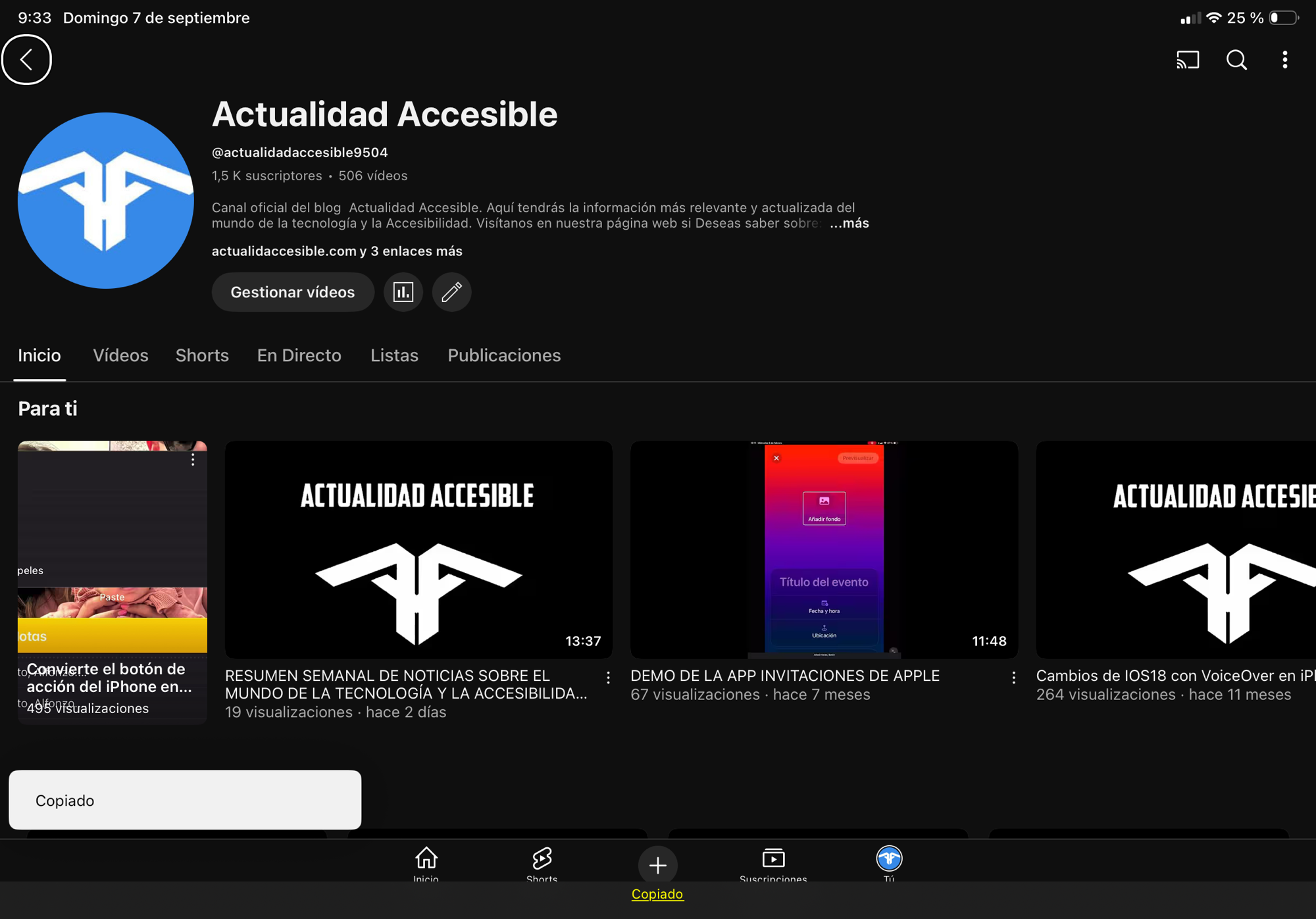Open channel analytics bar chart icon
The image size is (1316, 919).
[403, 292]
